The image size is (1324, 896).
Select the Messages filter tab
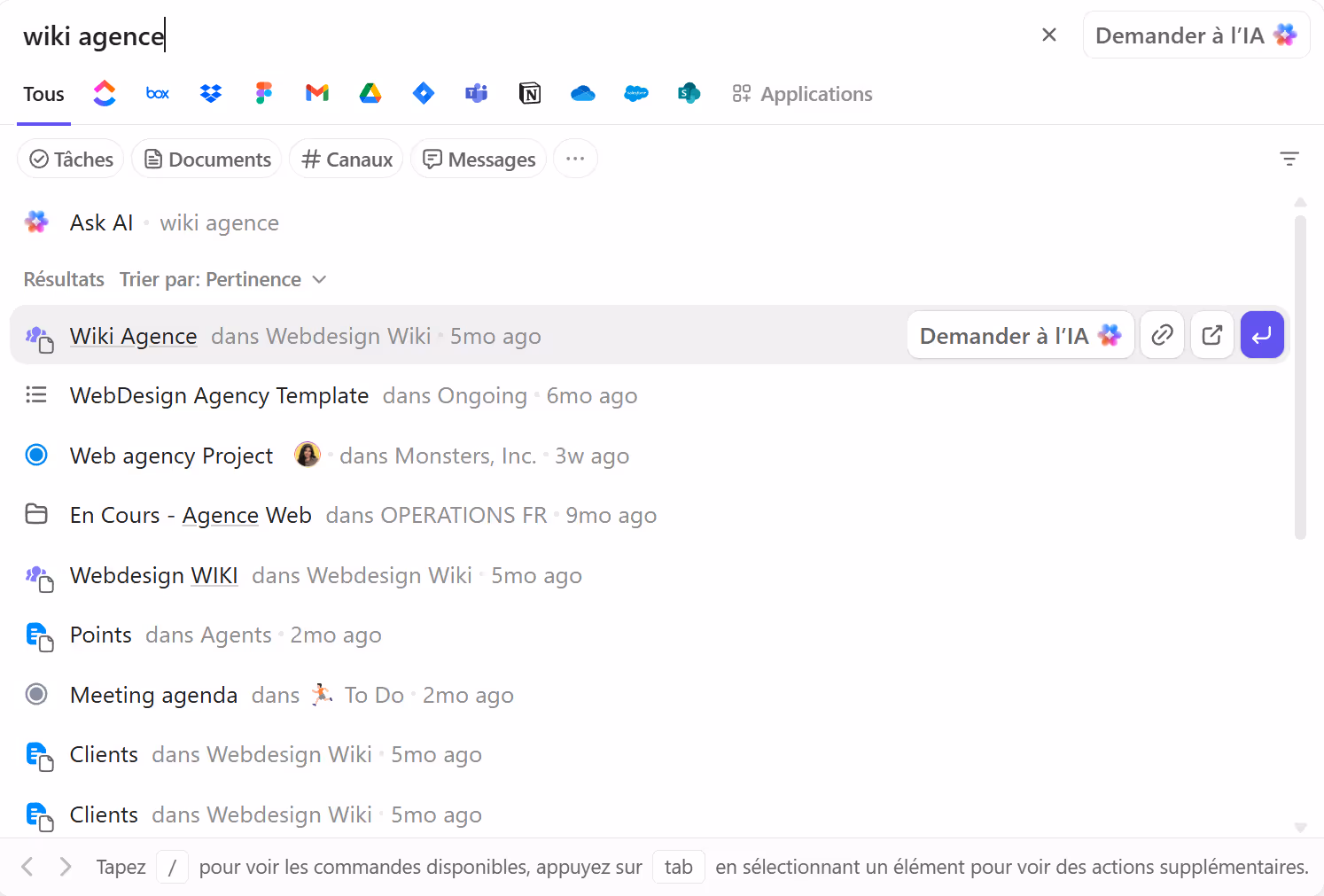coord(478,159)
